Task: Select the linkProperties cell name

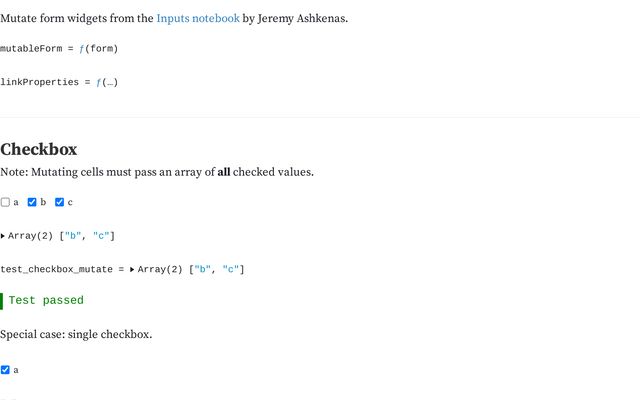Action: point(38,82)
